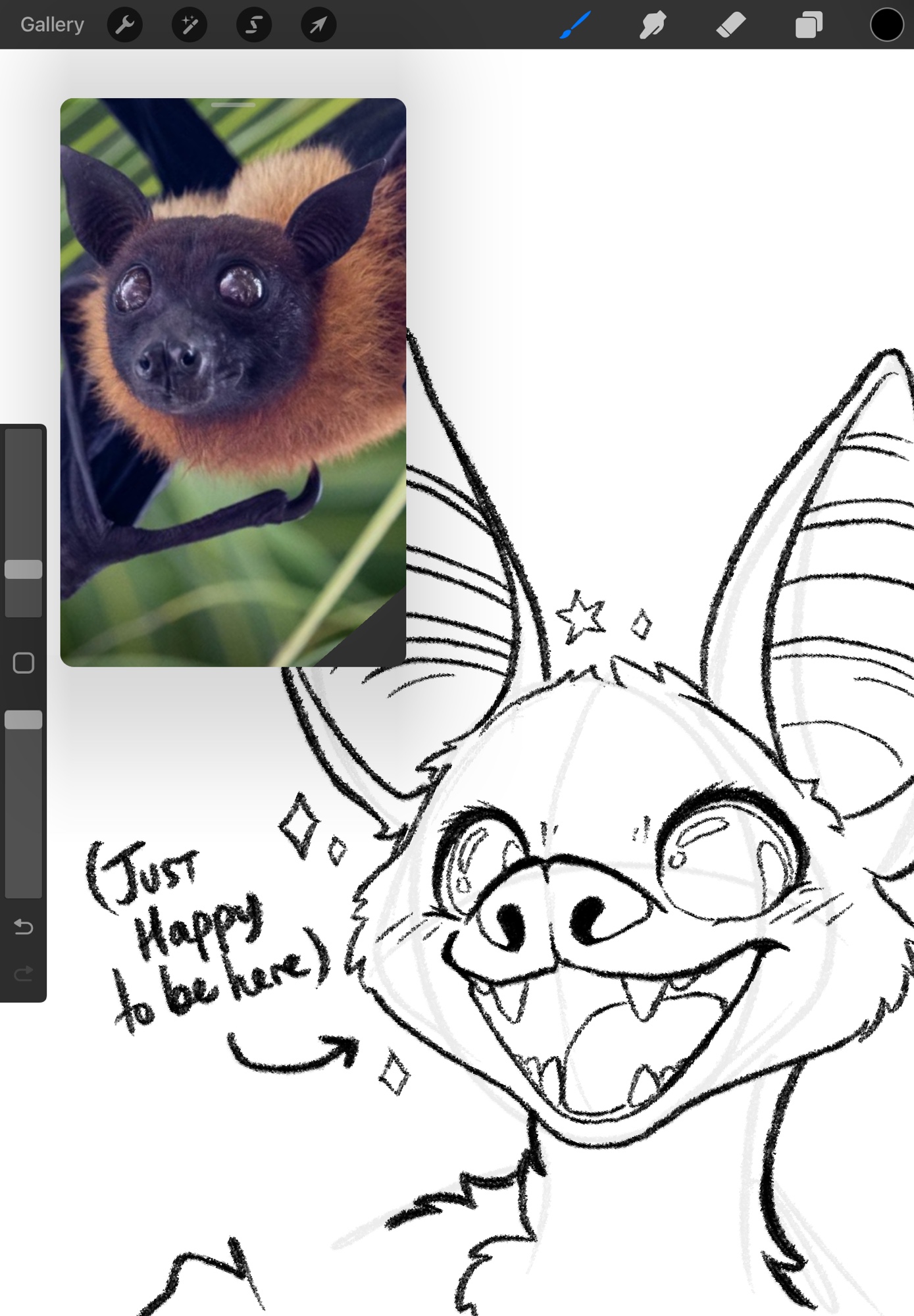
Task: Redo the last undone action
Action: tap(24, 973)
